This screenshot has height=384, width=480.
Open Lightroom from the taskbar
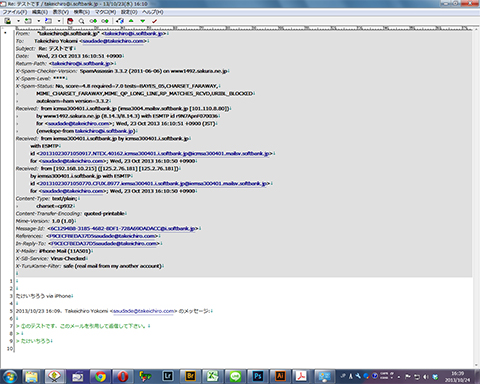(168, 377)
